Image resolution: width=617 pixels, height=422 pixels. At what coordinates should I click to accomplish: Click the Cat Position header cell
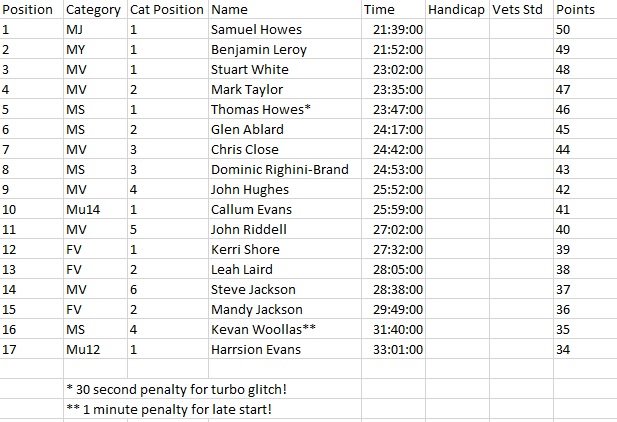pyautogui.click(x=165, y=10)
